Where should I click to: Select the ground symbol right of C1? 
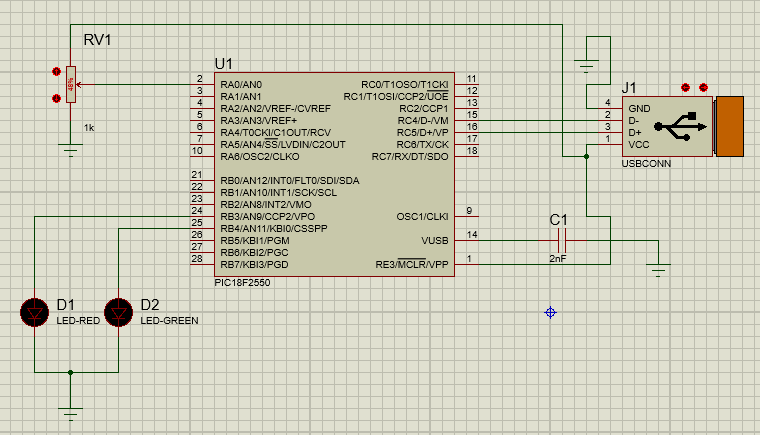click(658, 270)
